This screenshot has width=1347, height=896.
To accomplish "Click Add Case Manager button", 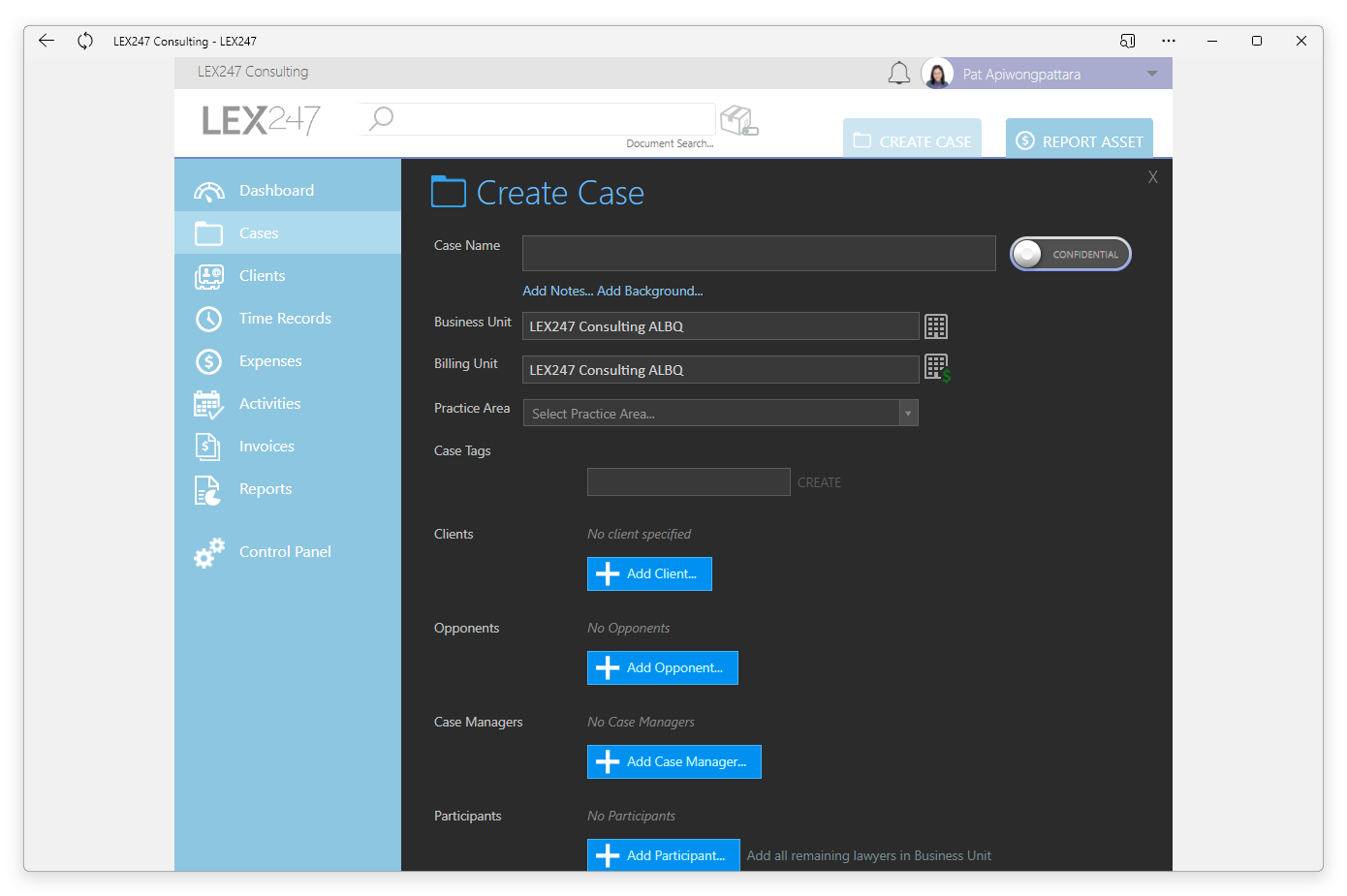I will pos(674,761).
